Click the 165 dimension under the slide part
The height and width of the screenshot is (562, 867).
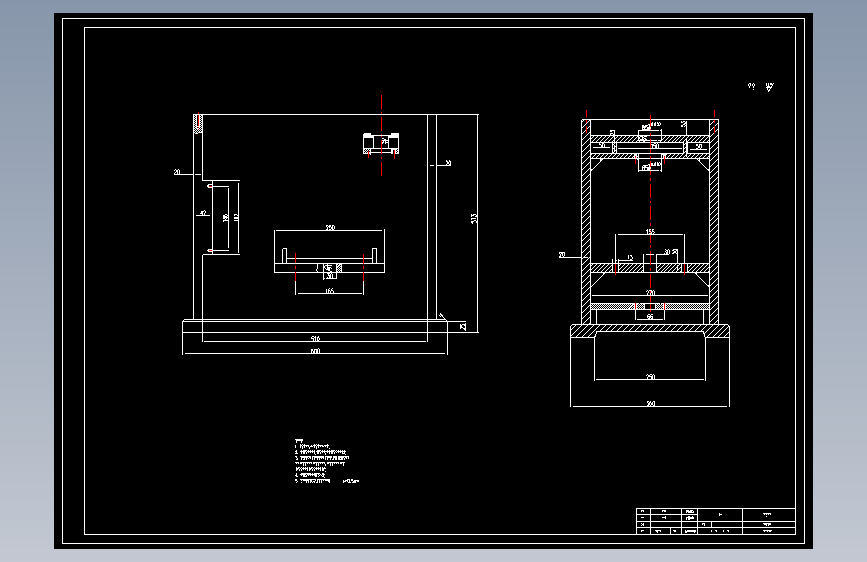pyautogui.click(x=330, y=290)
